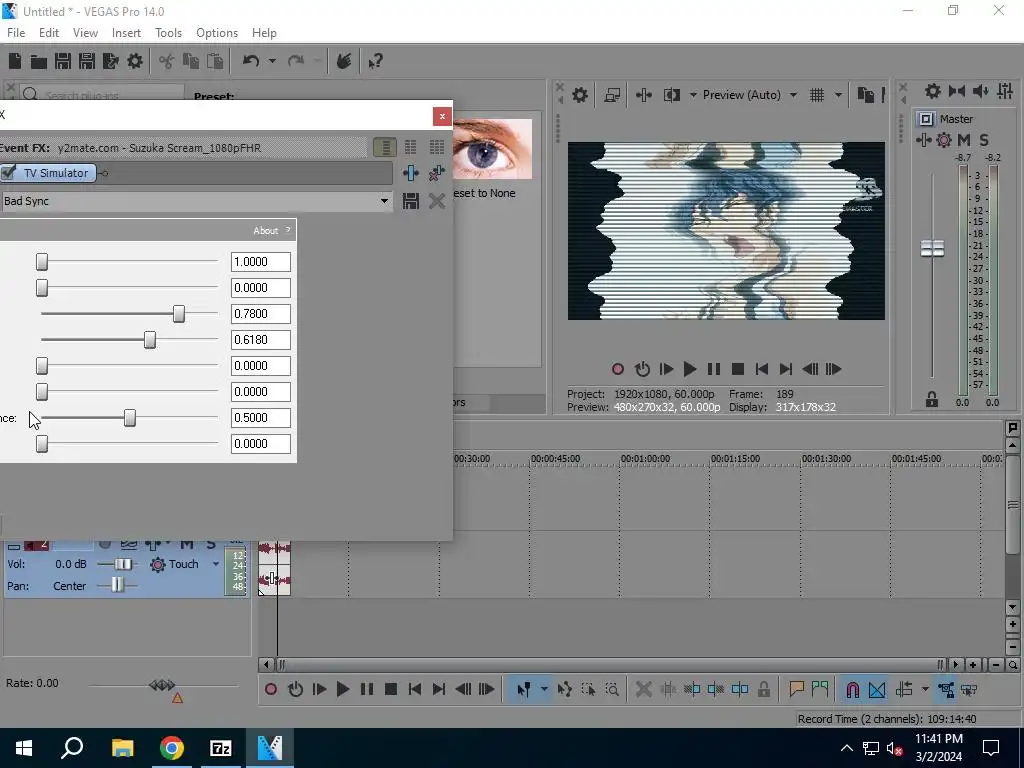Insert a marker on the timeline

coord(796,689)
